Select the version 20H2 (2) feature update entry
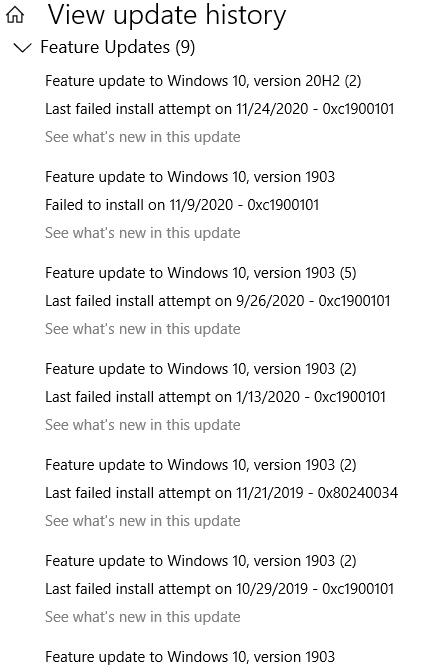The image size is (438, 669). (x=203, y=81)
